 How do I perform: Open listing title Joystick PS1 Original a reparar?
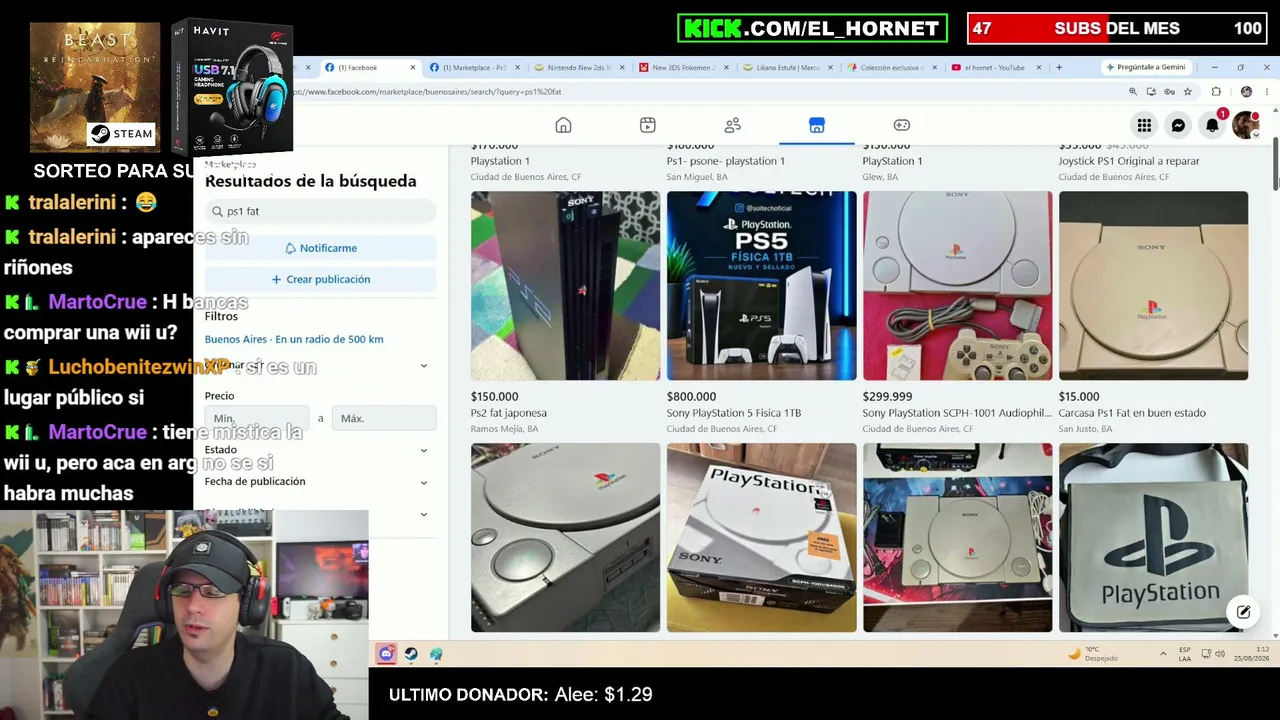(1129, 161)
